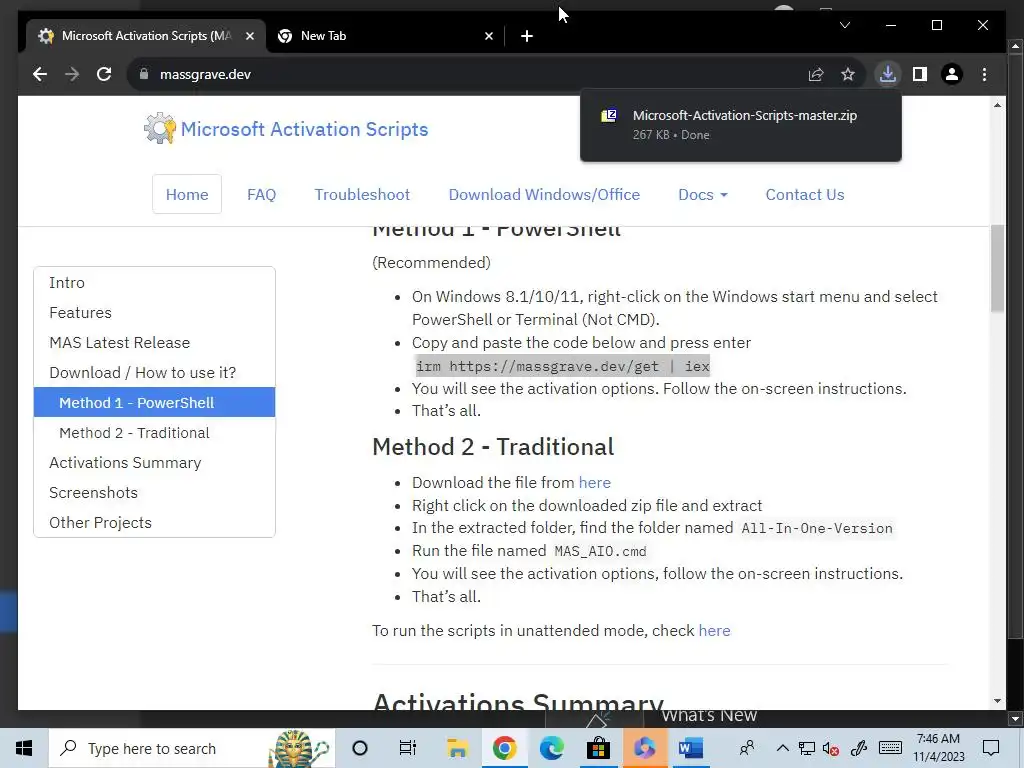The width and height of the screenshot is (1024, 768).
Task: Open Microsoft-Activation-Scripts-master.zip download entry
Action: [741, 125]
